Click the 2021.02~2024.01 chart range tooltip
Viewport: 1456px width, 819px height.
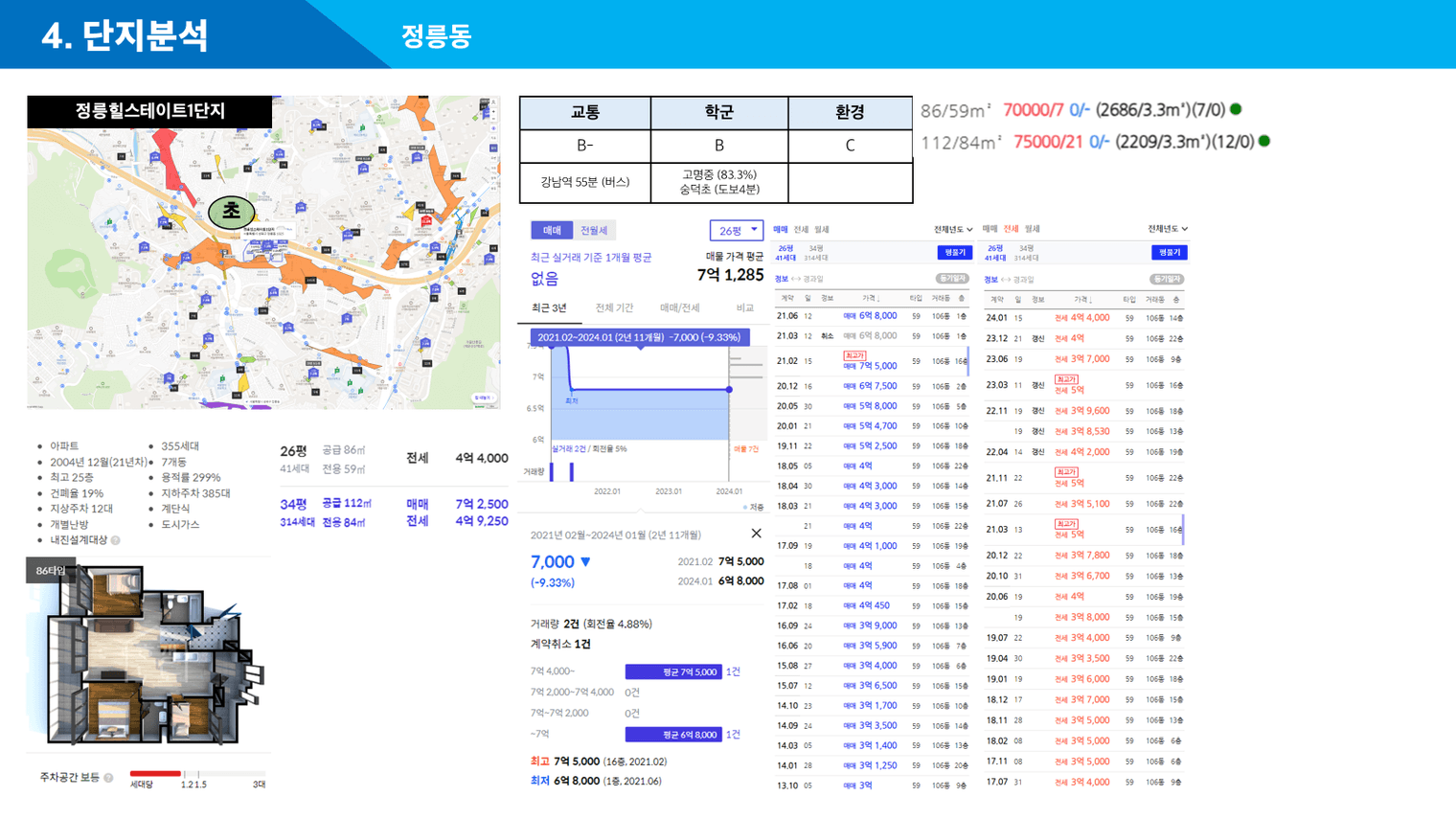pyautogui.click(x=639, y=337)
